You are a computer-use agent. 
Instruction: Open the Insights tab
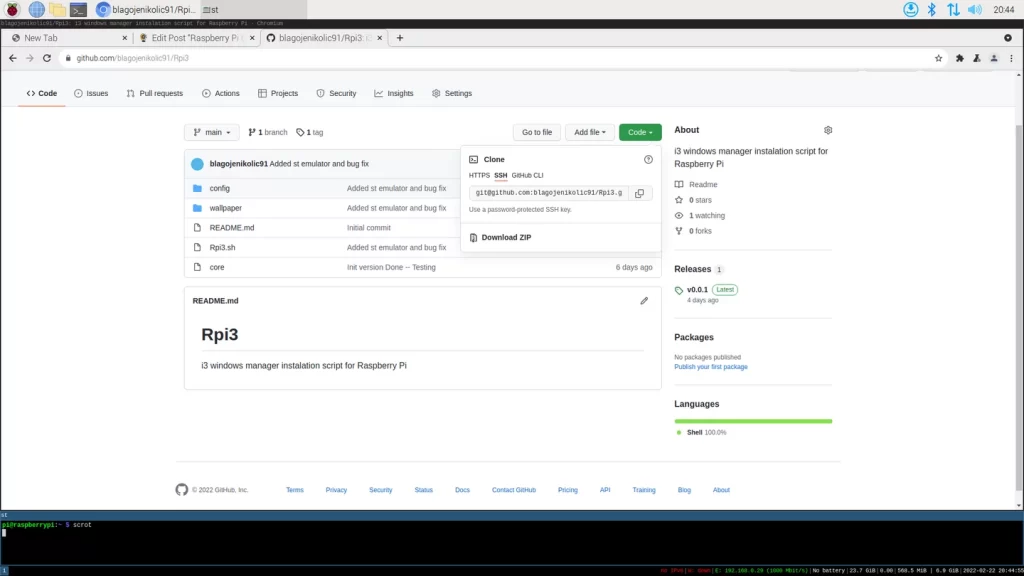(394, 93)
